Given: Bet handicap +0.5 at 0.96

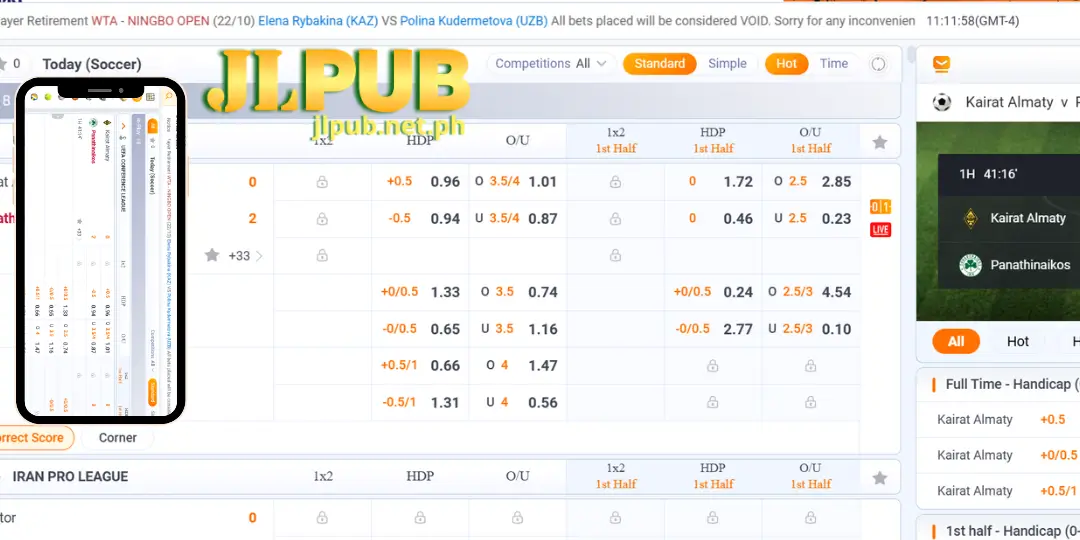Looking at the screenshot, I should [421, 182].
